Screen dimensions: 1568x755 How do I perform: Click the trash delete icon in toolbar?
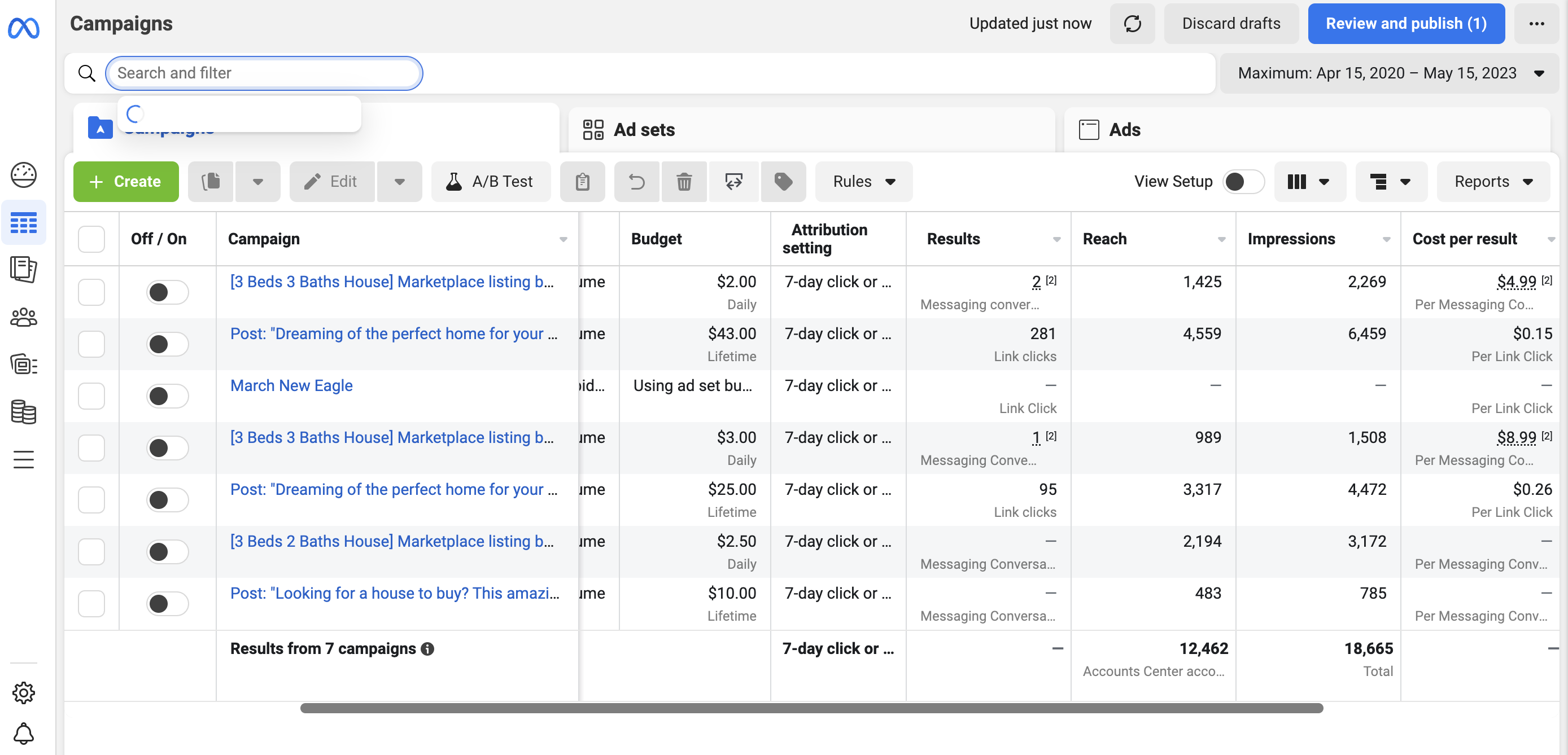tap(684, 181)
